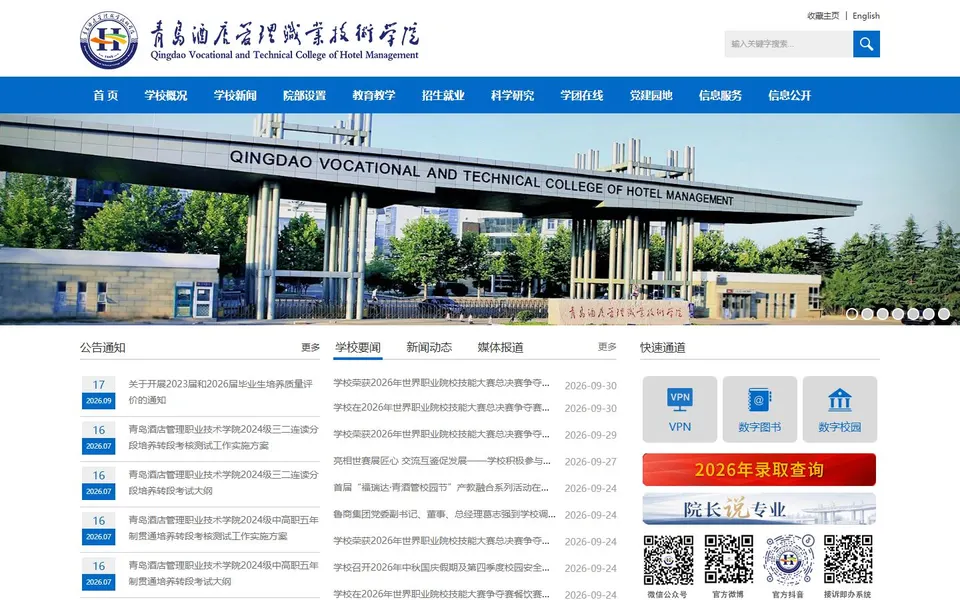Open news 亮相世赛展匠心 交流互鉴促发展
The image size is (960, 600).
tap(441, 461)
